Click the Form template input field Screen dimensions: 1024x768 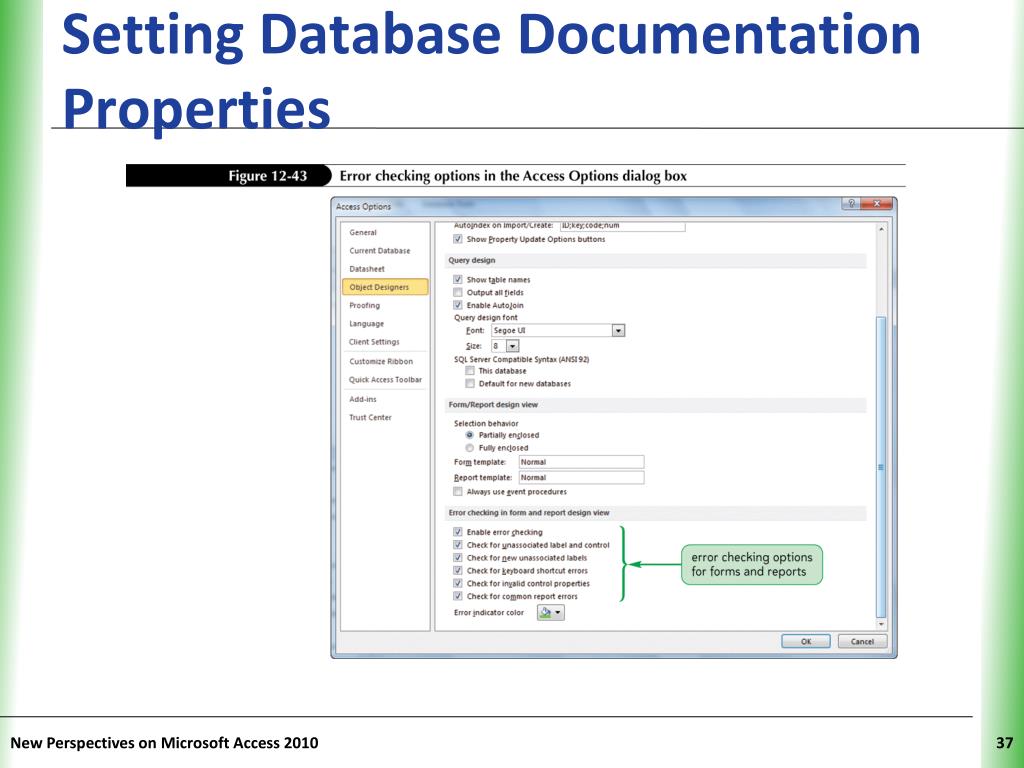coord(581,462)
